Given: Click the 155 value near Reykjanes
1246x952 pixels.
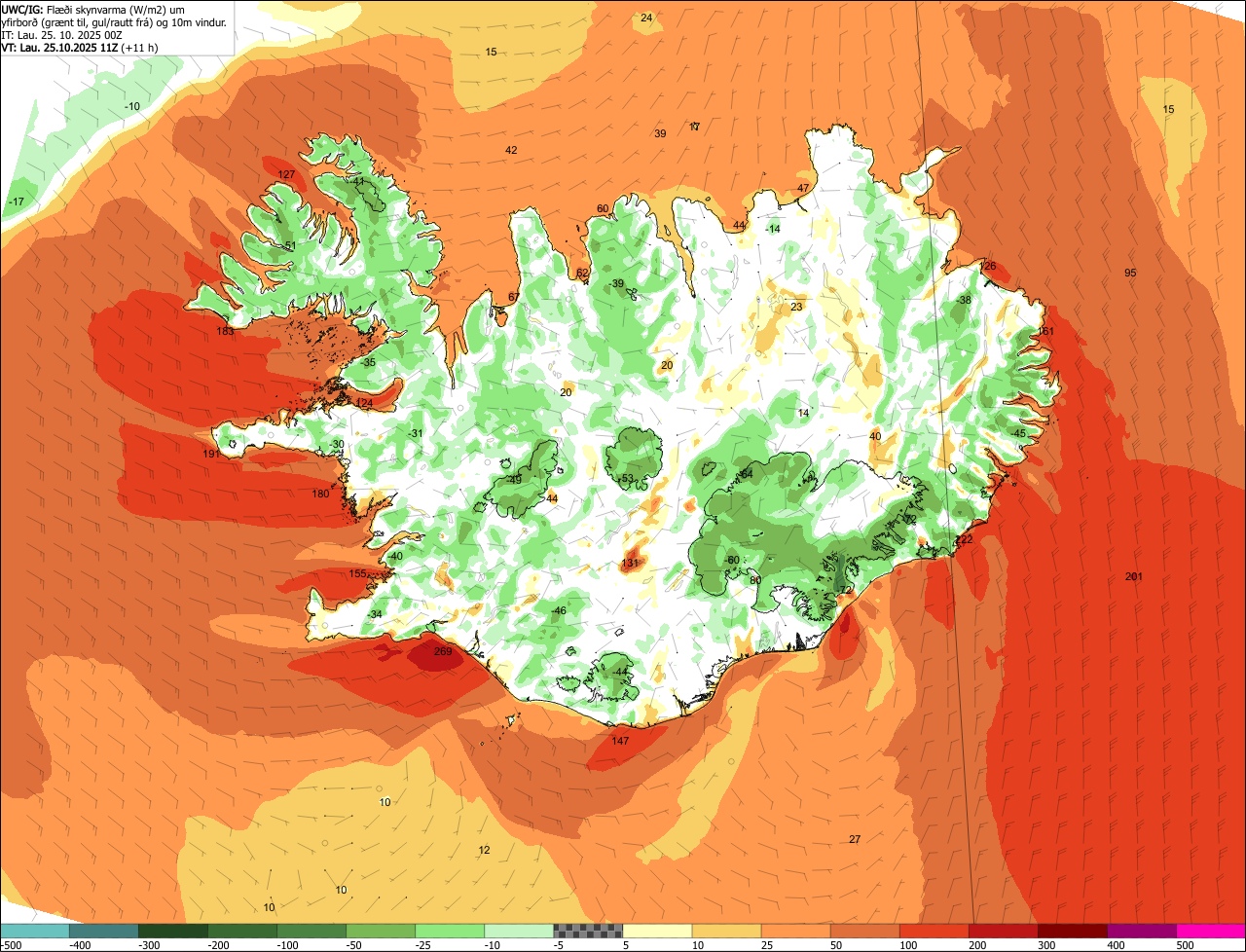Looking at the screenshot, I should [x=357, y=573].
